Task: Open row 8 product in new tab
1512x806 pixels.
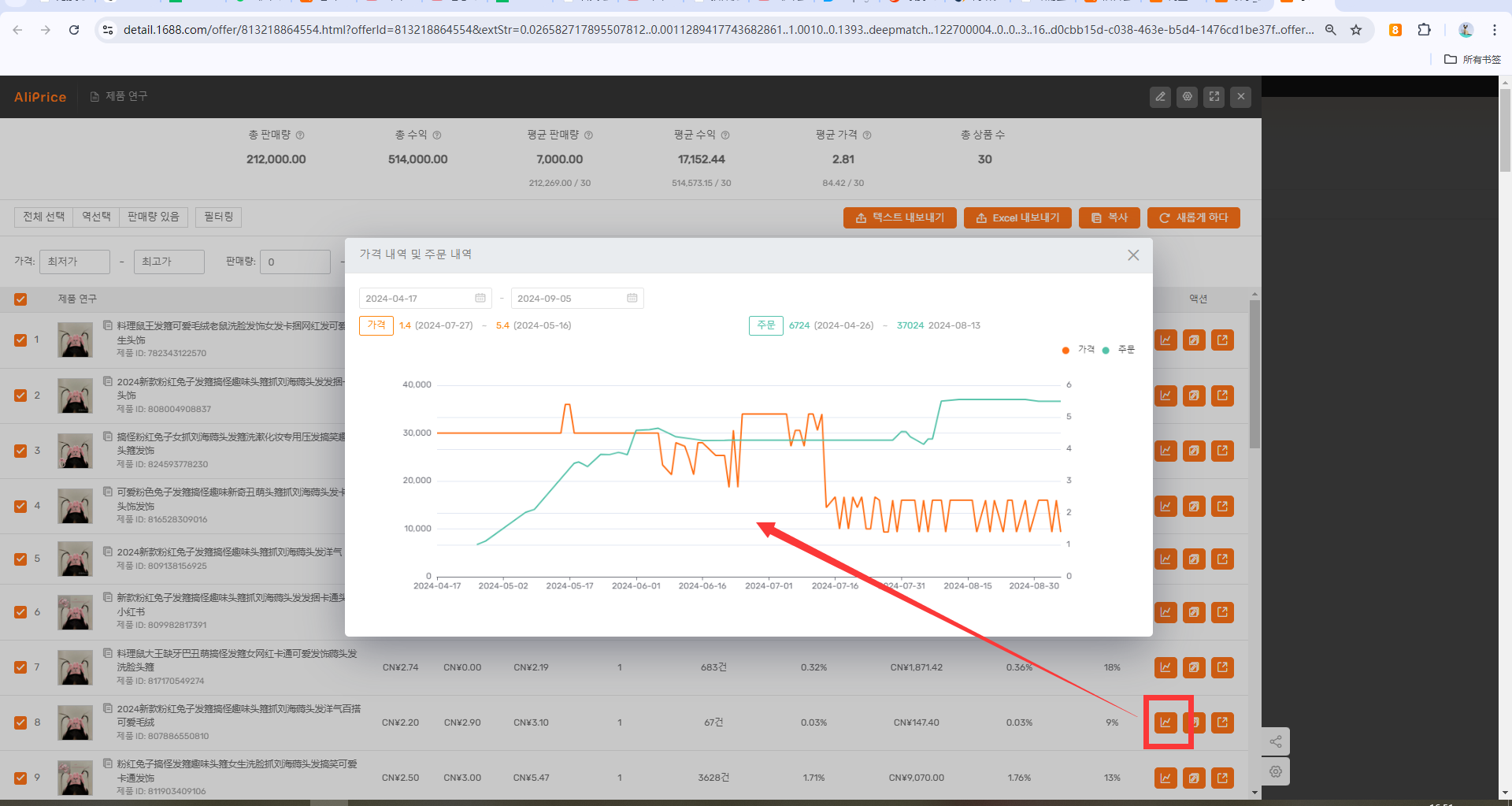Action: [x=1222, y=722]
